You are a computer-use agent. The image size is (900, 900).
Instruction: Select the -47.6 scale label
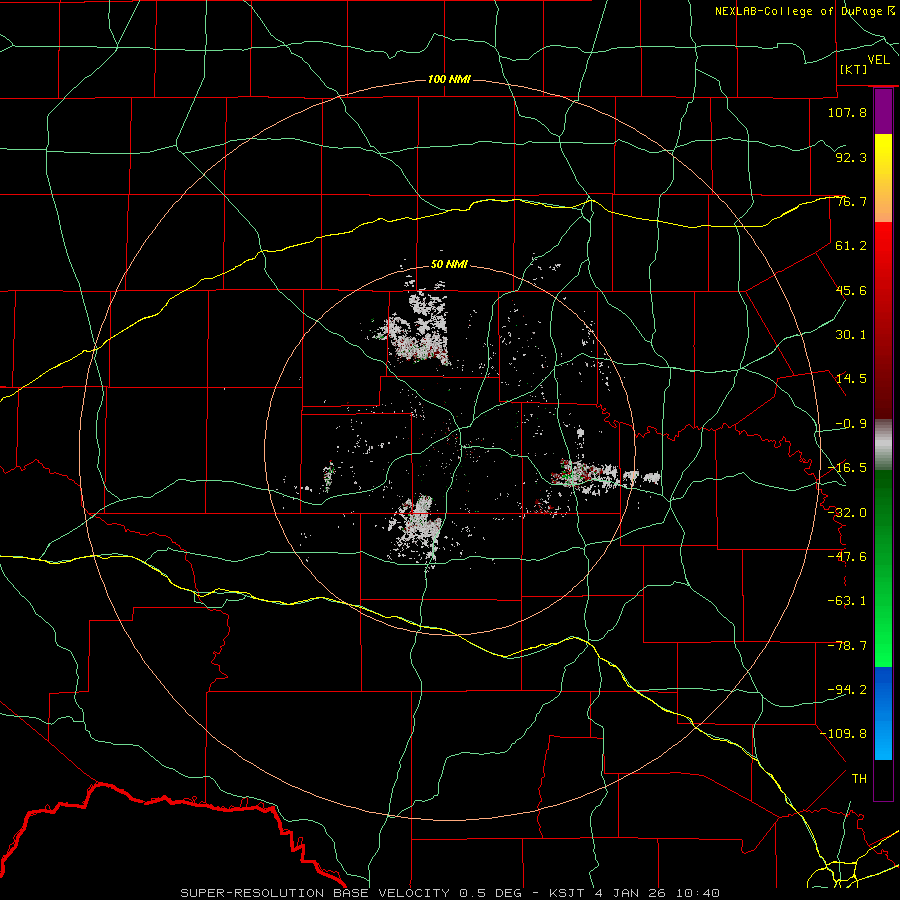point(847,557)
